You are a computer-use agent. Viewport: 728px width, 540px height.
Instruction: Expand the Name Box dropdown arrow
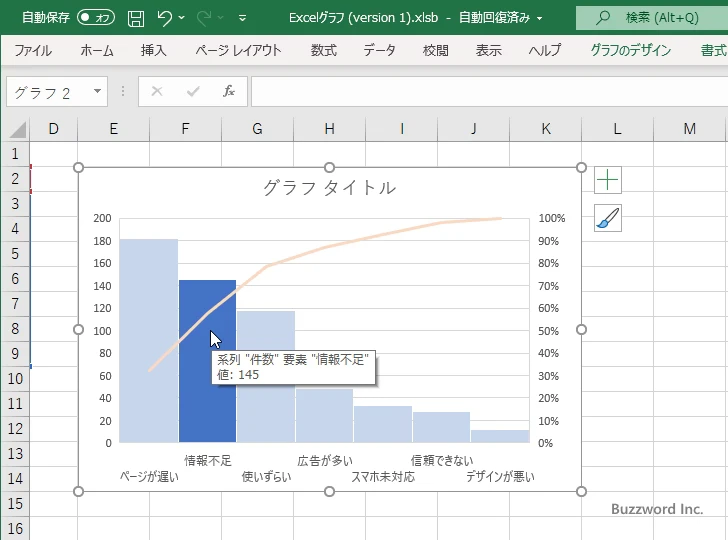(x=98, y=91)
